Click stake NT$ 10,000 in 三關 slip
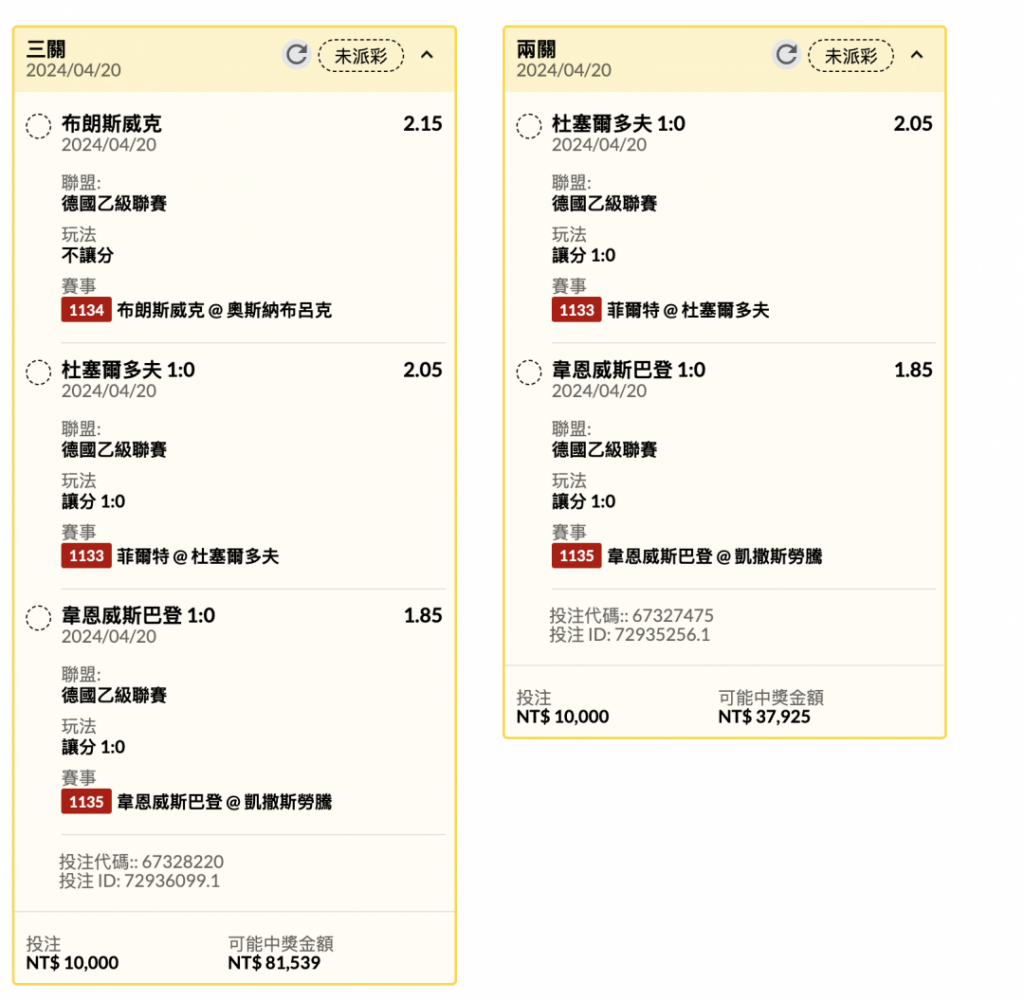 [x=72, y=963]
